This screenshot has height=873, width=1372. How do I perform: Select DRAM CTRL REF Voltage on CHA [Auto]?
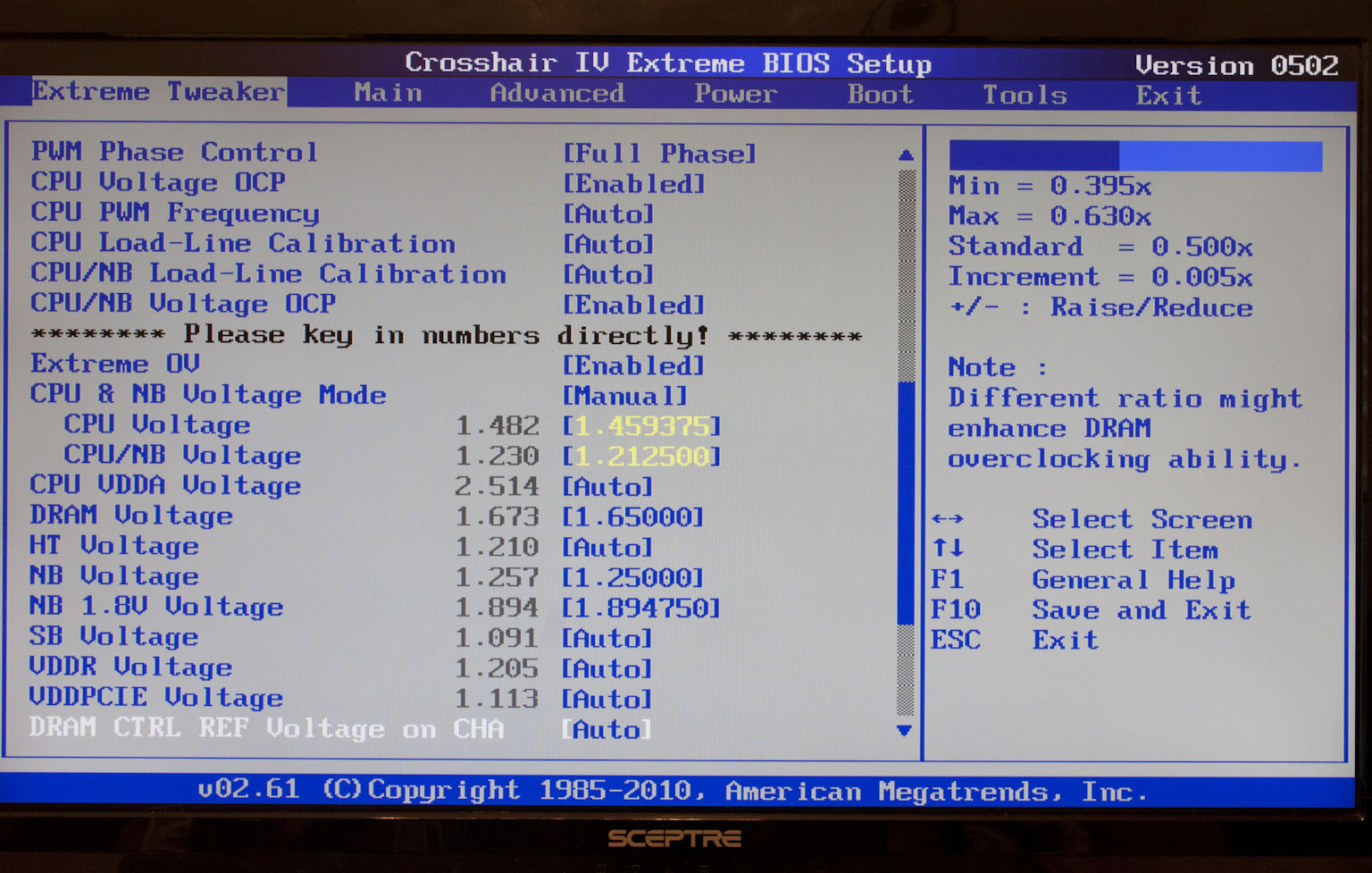tap(608, 730)
